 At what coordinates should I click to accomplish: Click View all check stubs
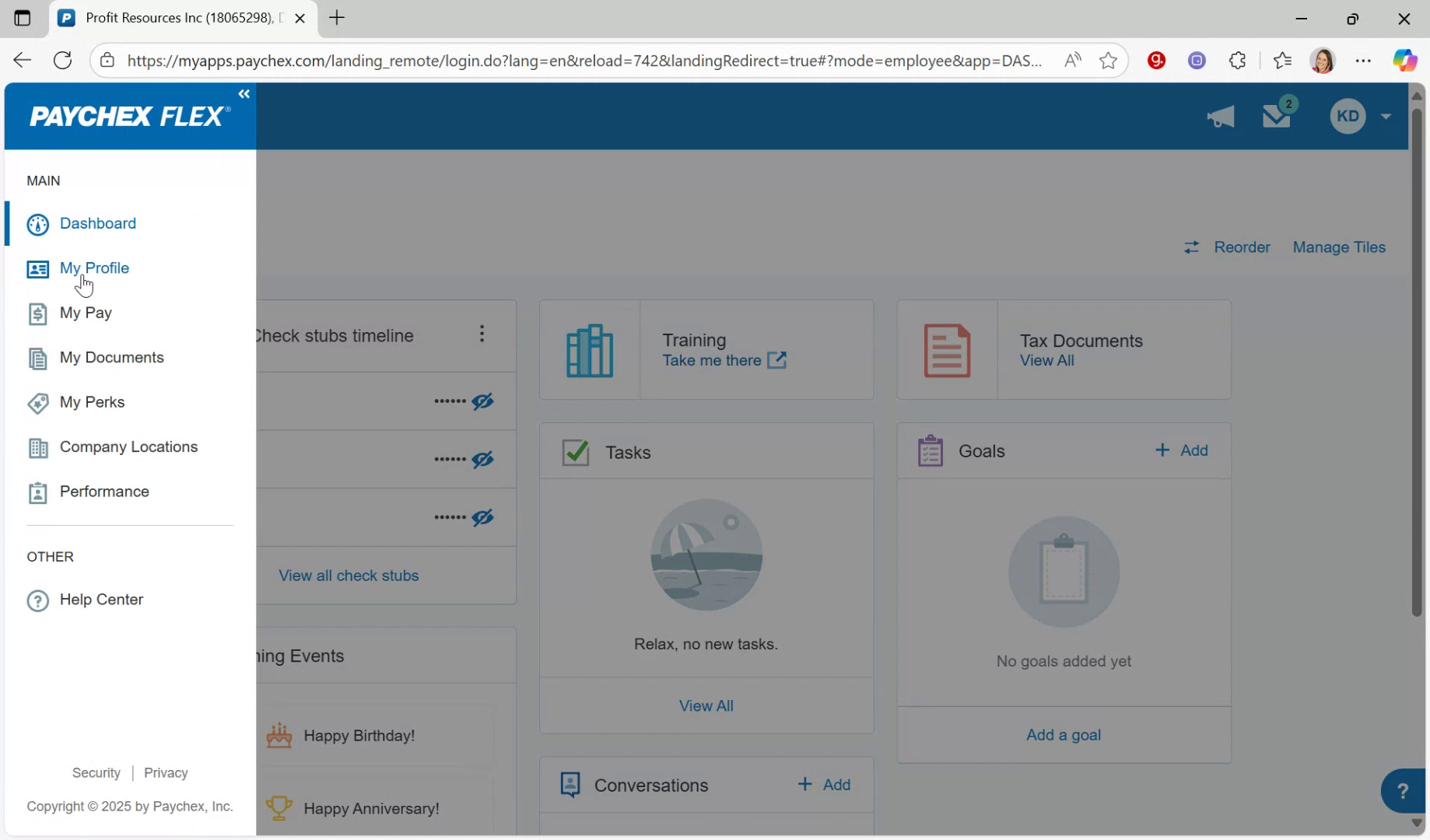click(x=349, y=576)
